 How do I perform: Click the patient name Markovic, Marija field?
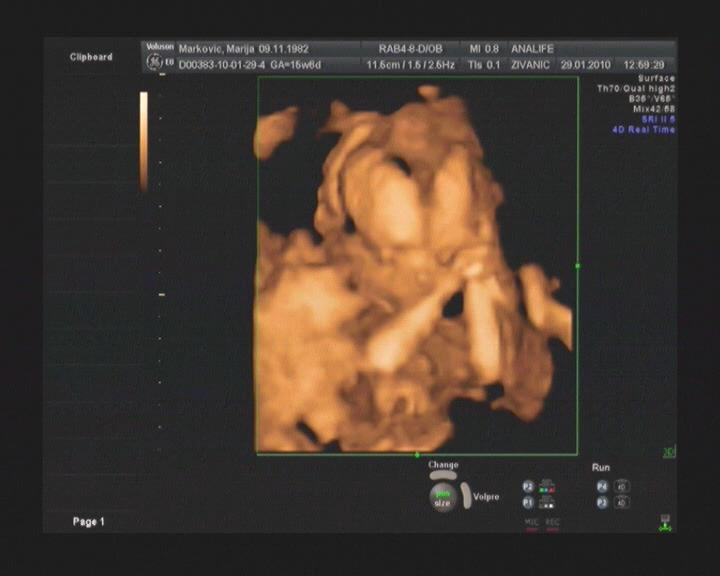(x=216, y=48)
